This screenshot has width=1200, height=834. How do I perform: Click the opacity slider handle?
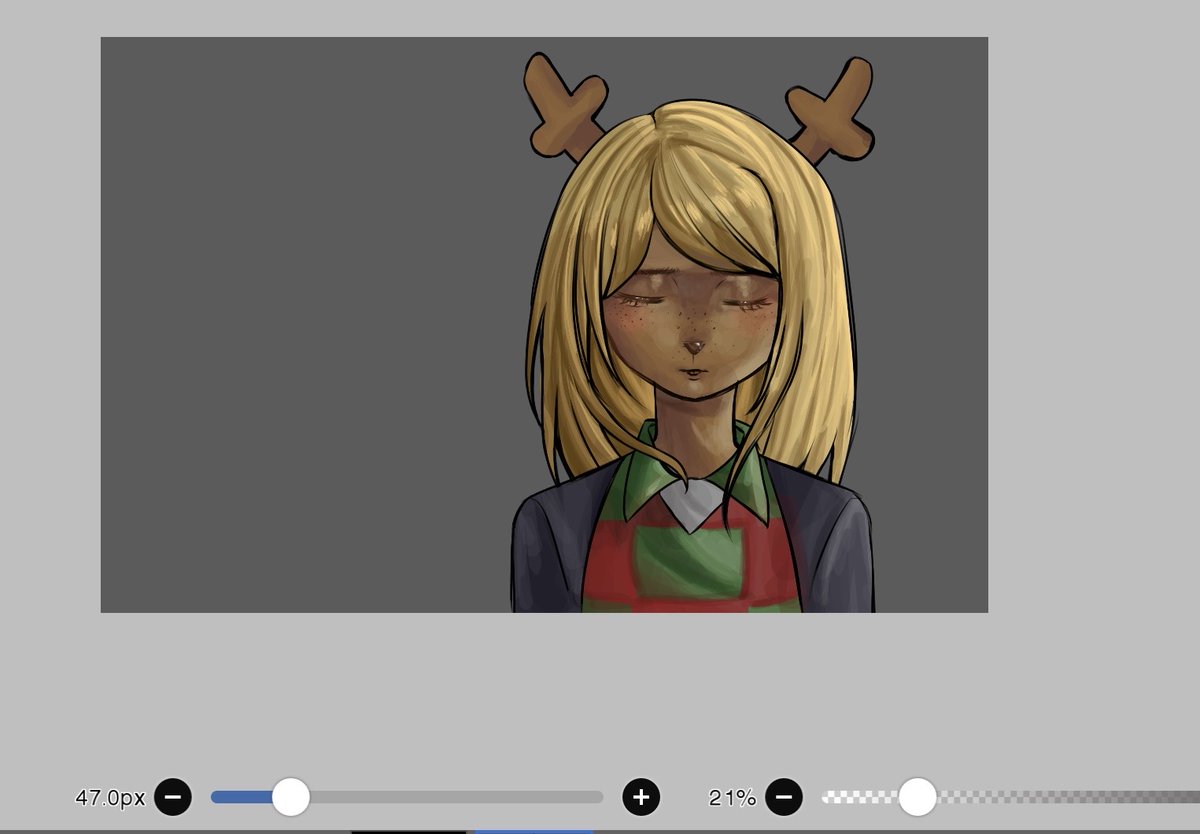click(917, 797)
